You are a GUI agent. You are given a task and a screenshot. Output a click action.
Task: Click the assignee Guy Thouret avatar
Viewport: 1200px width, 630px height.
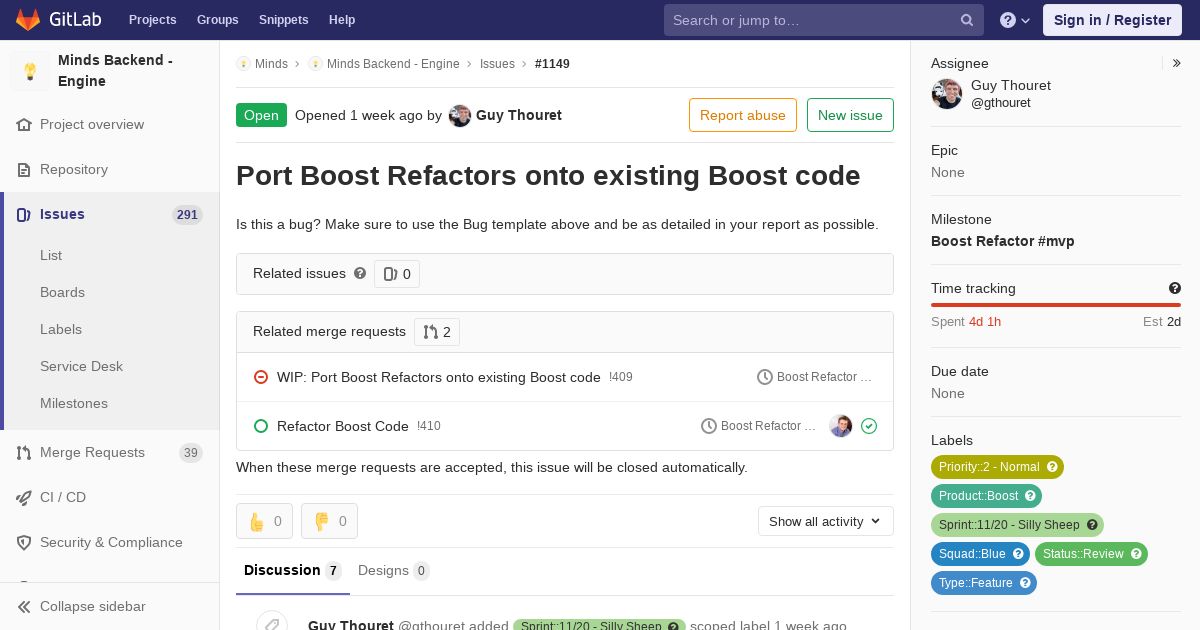point(947,94)
